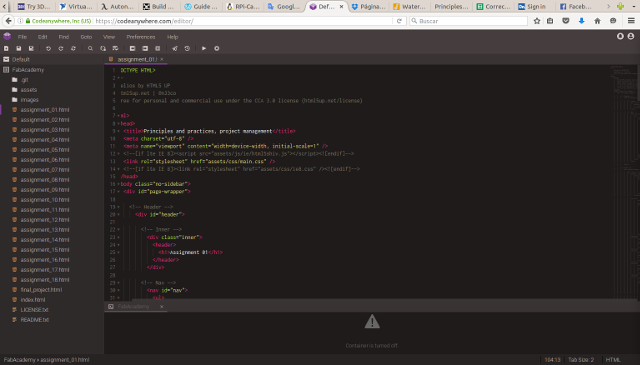Viewport: 640px width, 365px height.
Task: Bookmark page with Firefox star icon
Action: pos(537,21)
